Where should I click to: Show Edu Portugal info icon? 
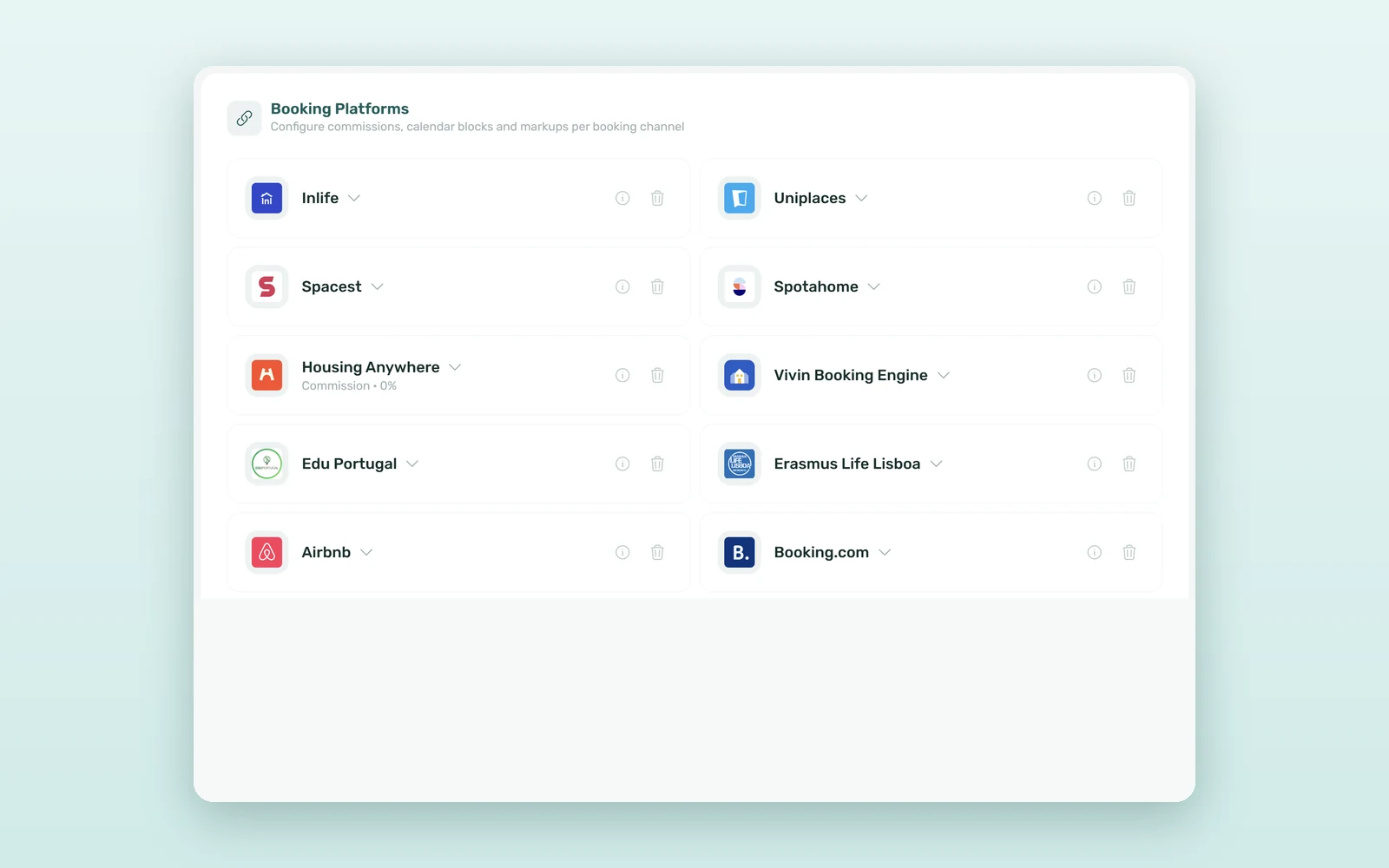pos(622,464)
